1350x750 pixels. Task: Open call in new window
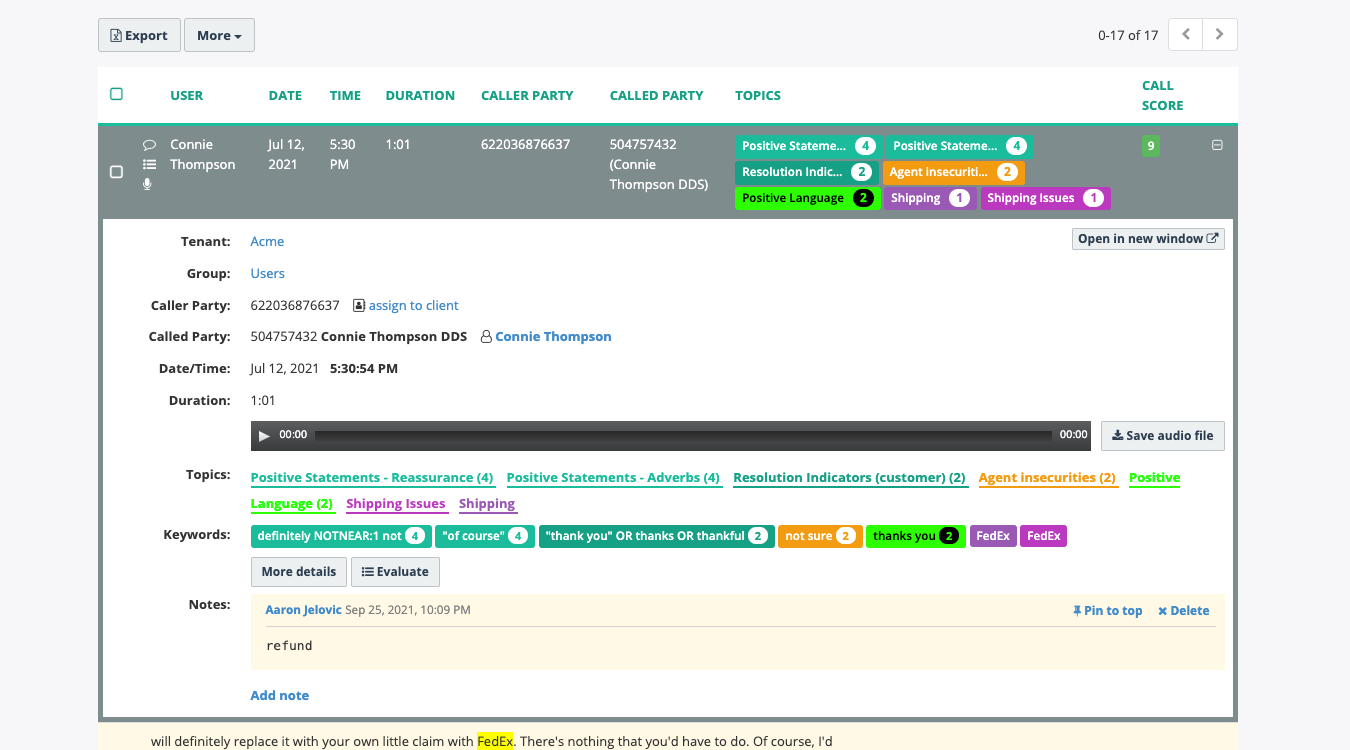tap(1148, 239)
